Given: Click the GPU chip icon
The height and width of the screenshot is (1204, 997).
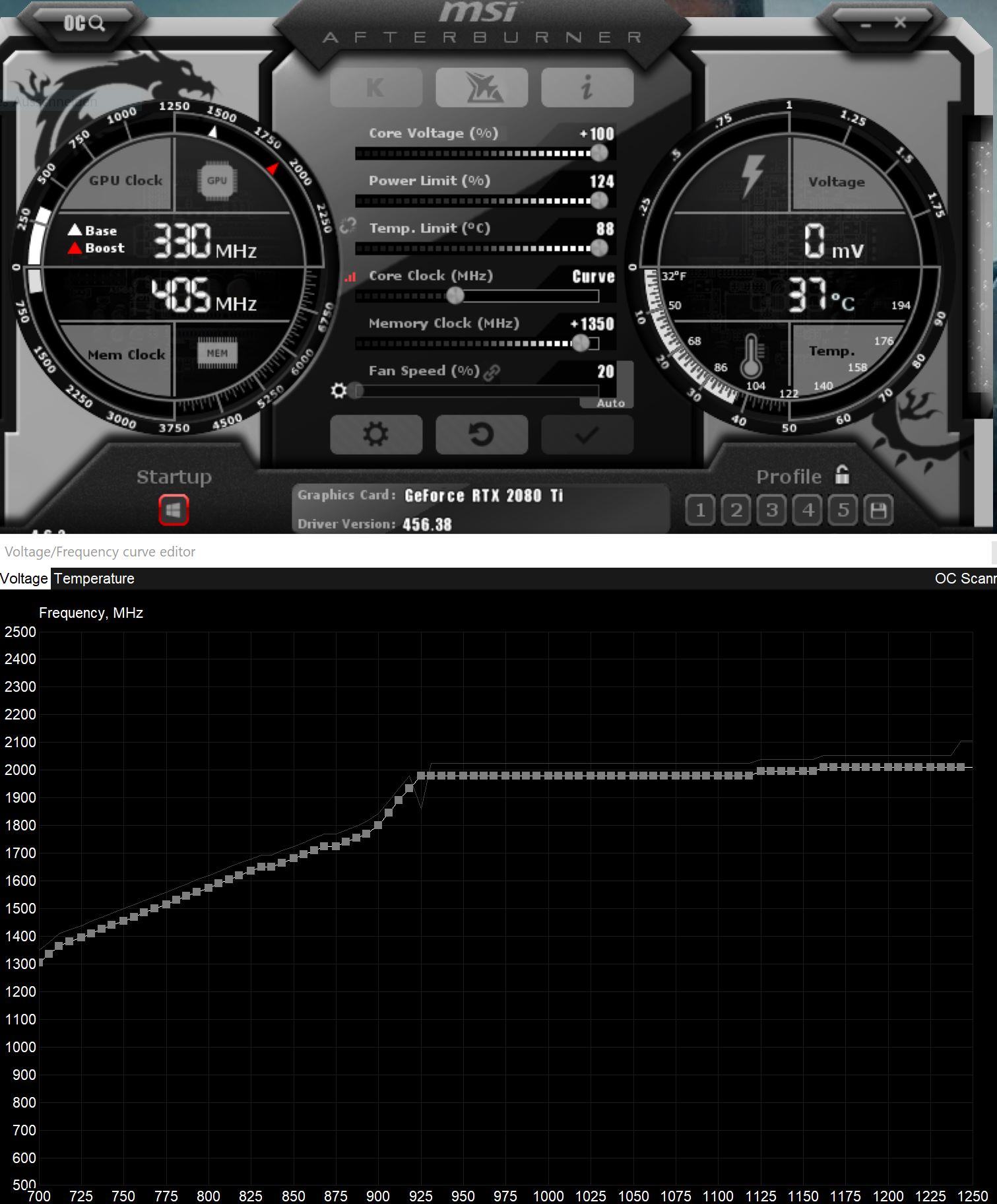Looking at the screenshot, I should click(217, 180).
